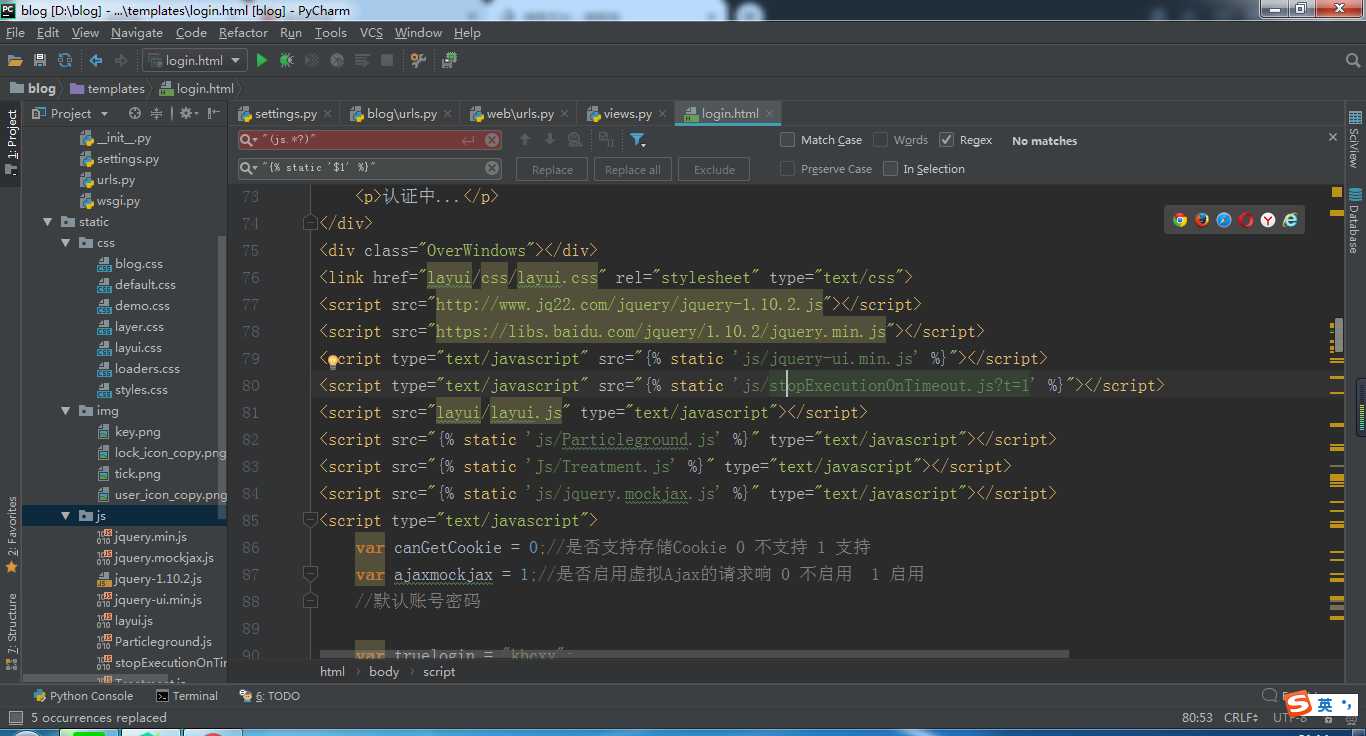Image resolution: width=1366 pixels, height=736 pixels.
Task: Click the Replace button
Action: 552,170
